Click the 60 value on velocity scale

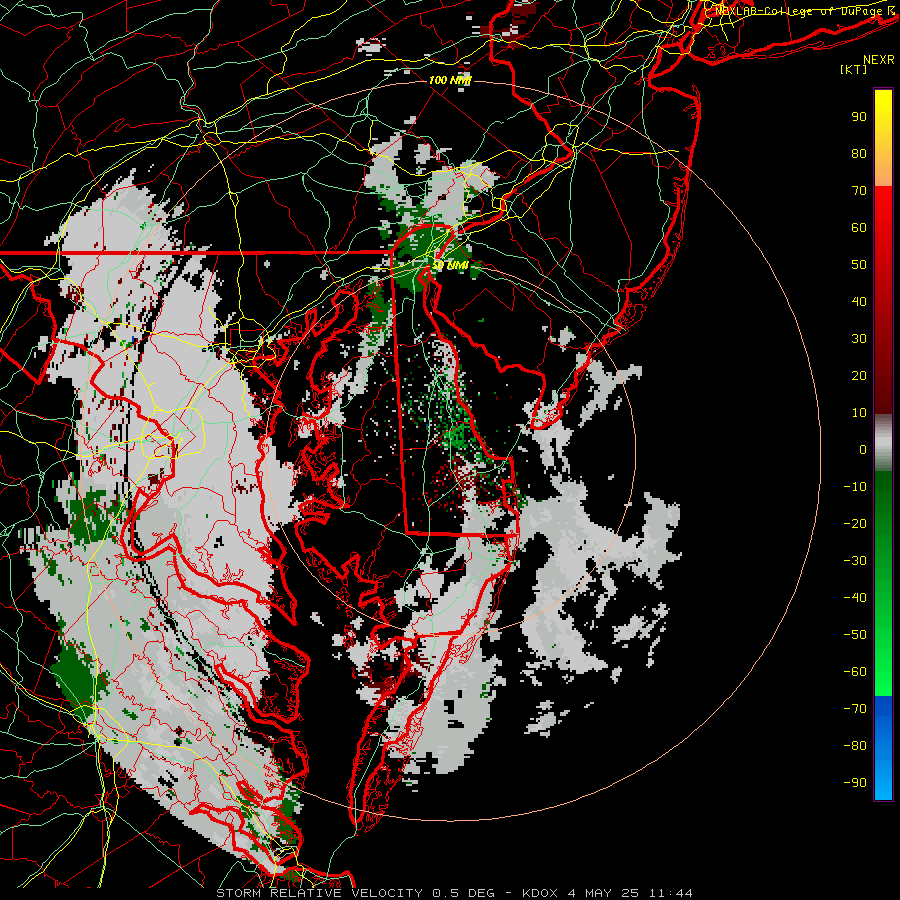tap(859, 227)
